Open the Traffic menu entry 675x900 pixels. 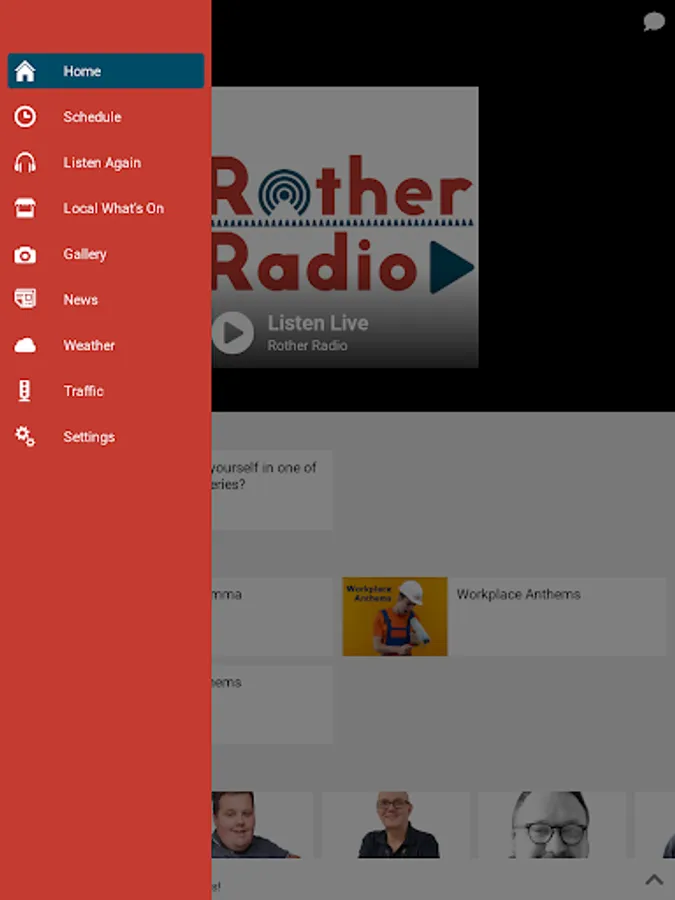106,391
